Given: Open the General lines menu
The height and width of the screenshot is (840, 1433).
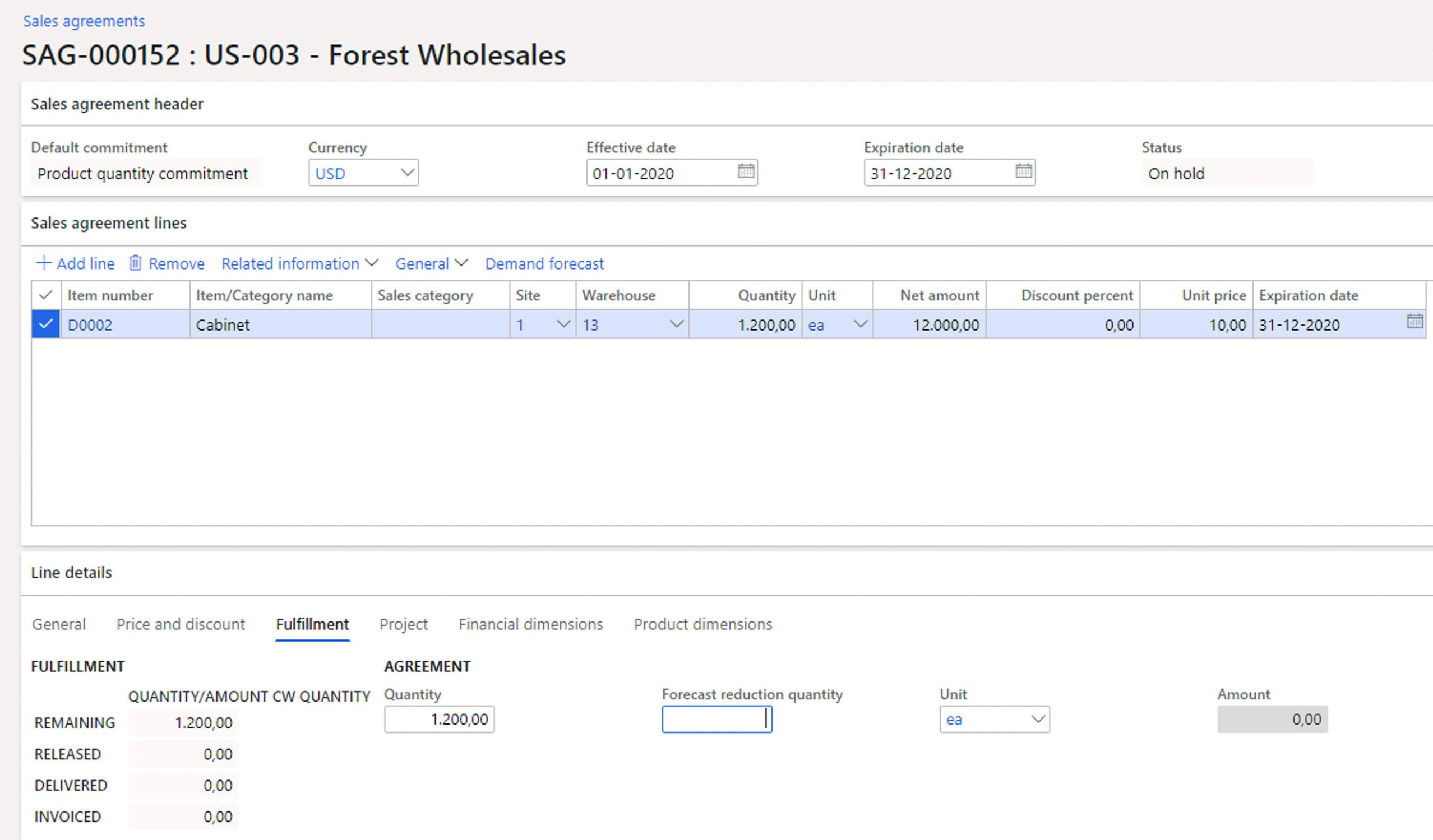Looking at the screenshot, I should 431,264.
